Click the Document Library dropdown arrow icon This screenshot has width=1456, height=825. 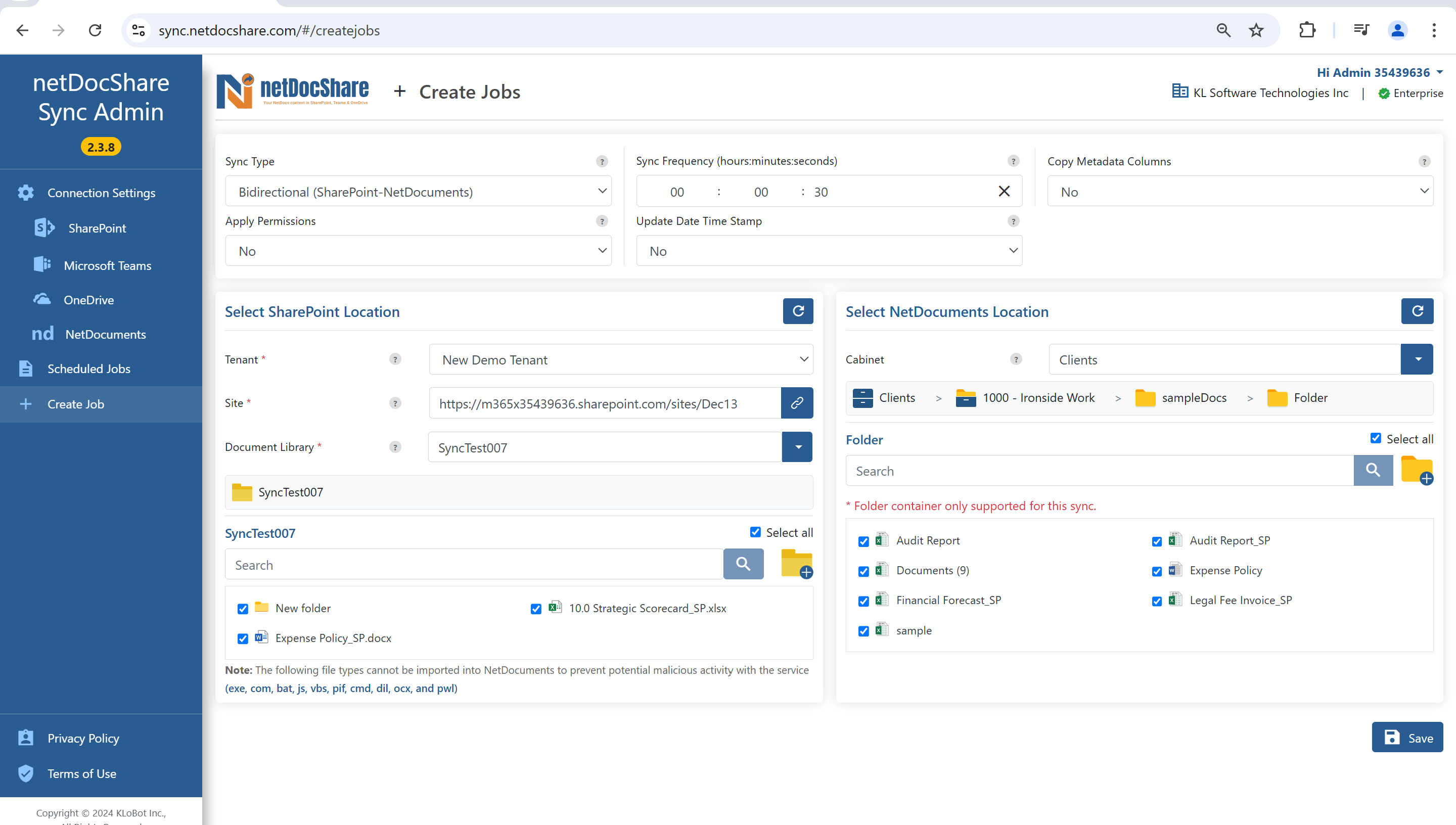coord(798,447)
